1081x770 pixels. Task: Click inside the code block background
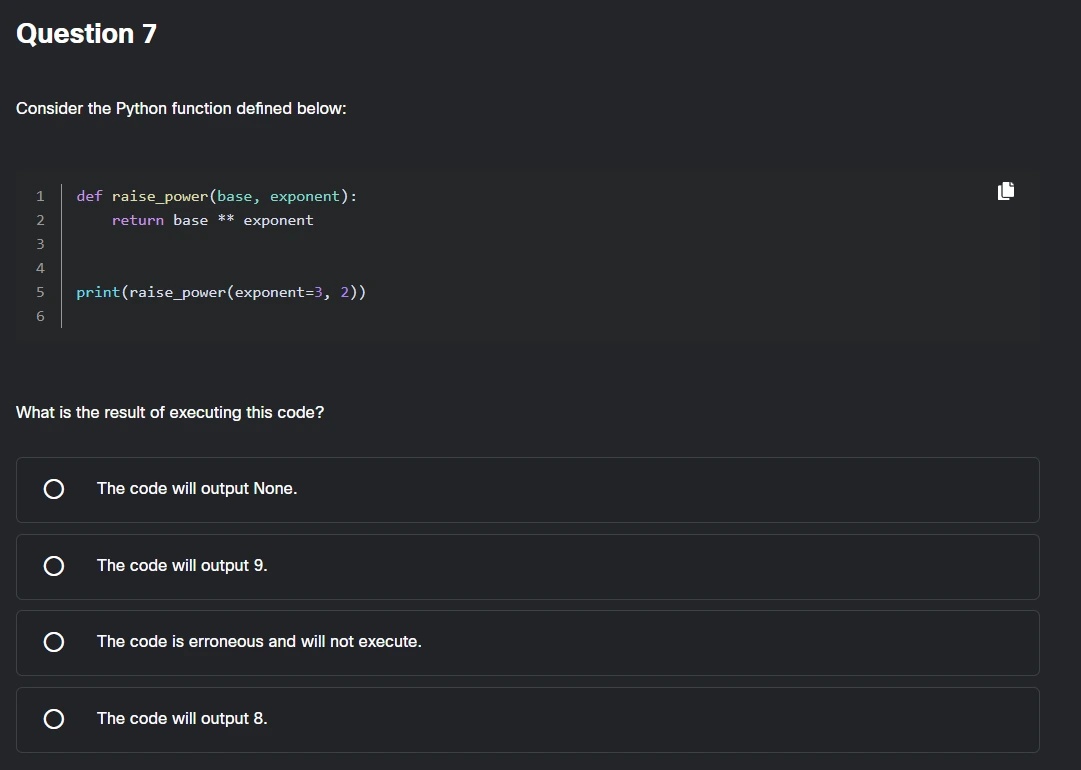(x=600, y=250)
